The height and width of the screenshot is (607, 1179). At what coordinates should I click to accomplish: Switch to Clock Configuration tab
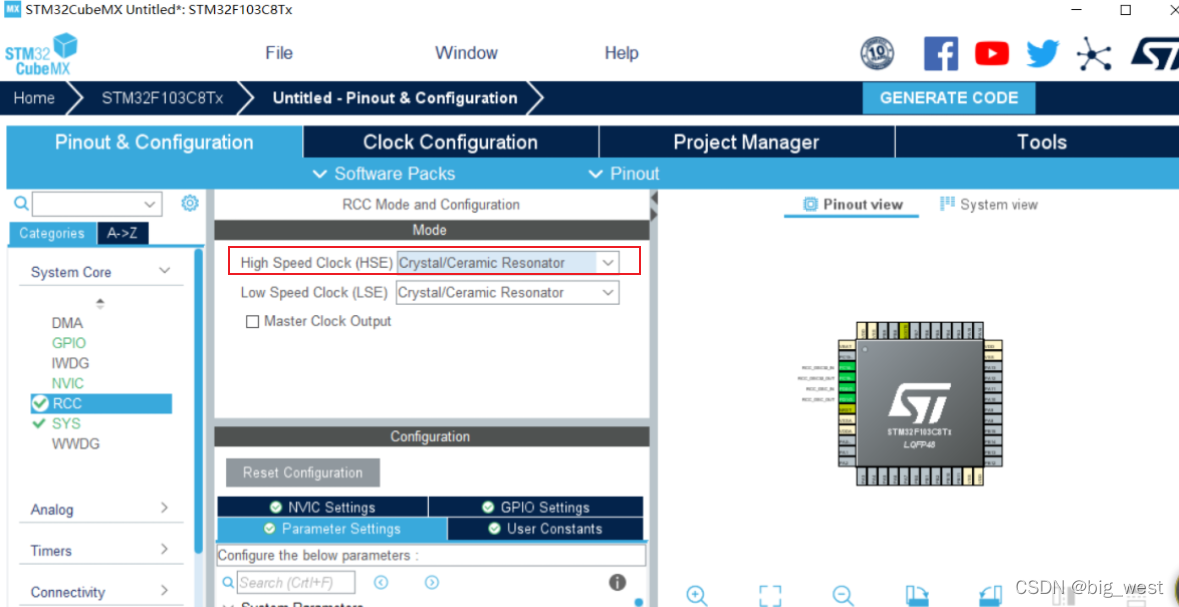[x=450, y=142]
